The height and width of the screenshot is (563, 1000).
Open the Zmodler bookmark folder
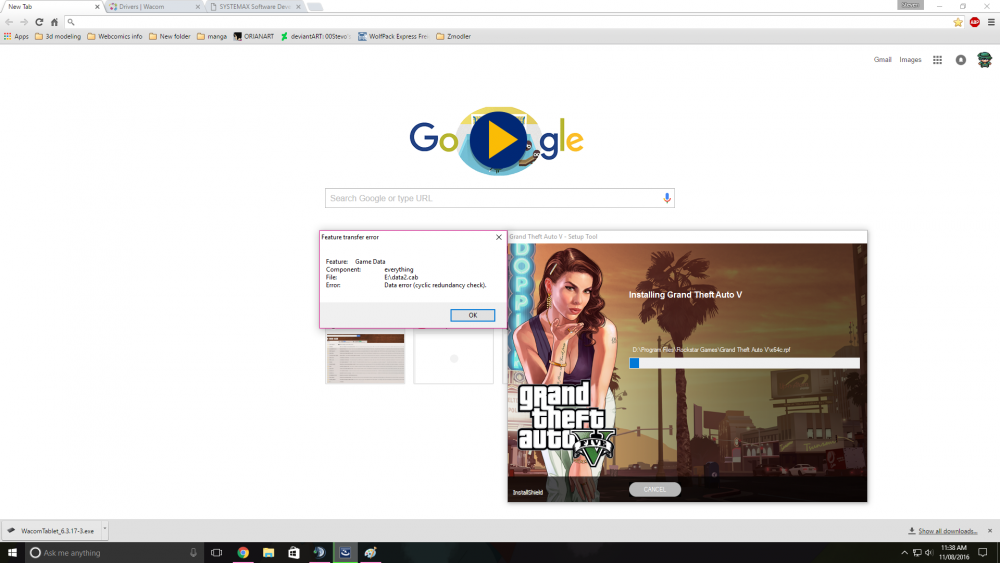[x=453, y=36]
